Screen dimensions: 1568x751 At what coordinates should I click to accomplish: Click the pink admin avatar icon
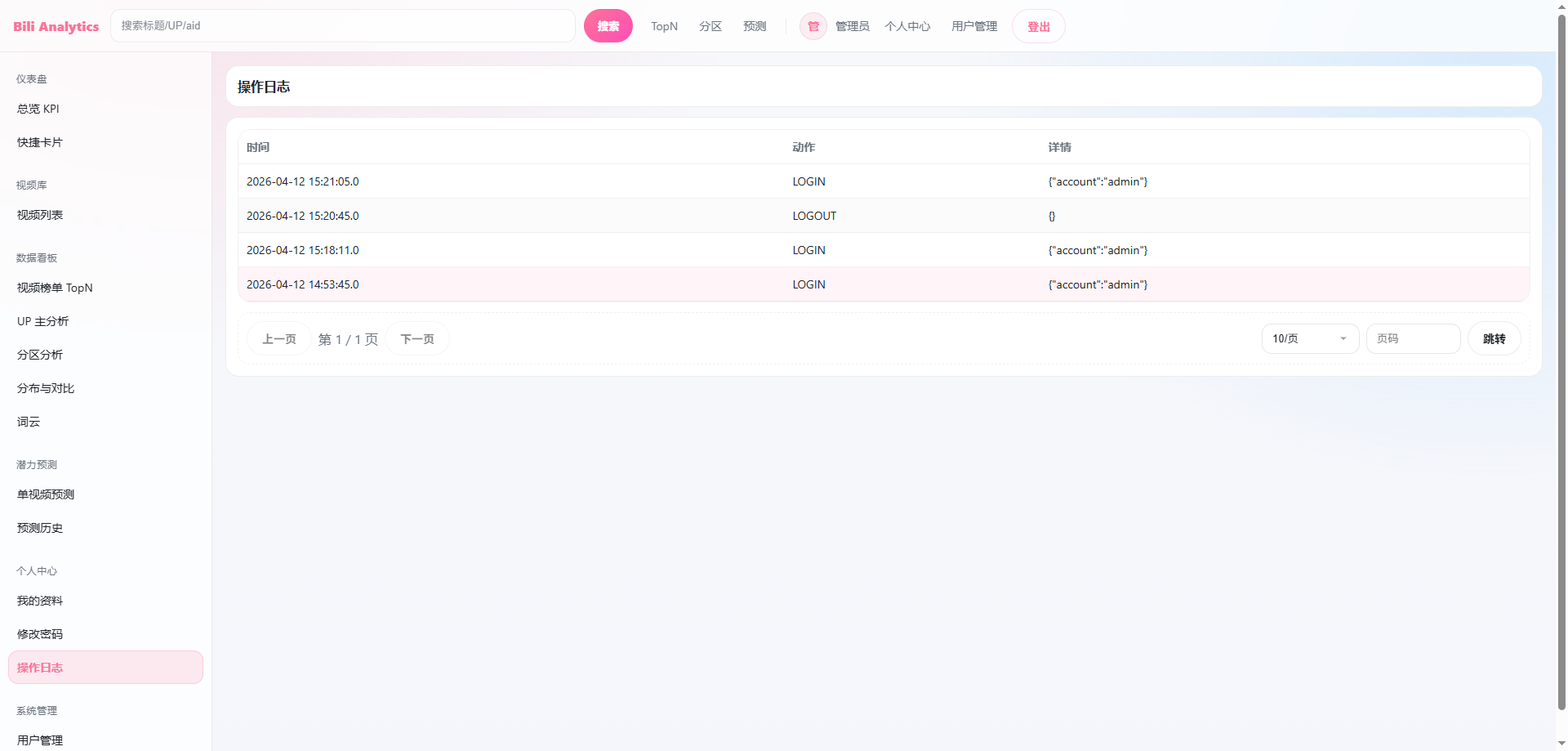(813, 26)
